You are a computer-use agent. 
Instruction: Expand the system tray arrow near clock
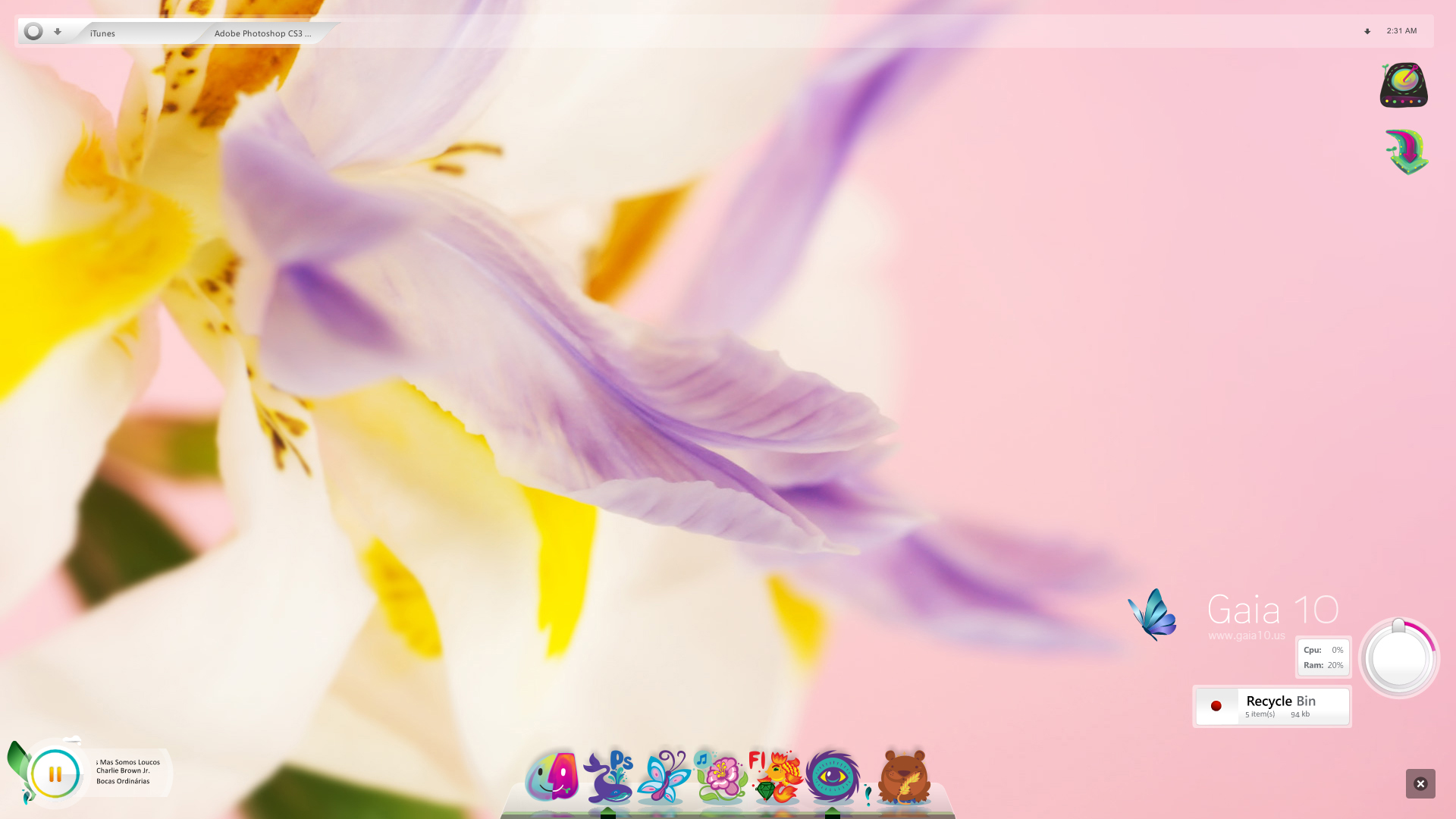point(1367,32)
